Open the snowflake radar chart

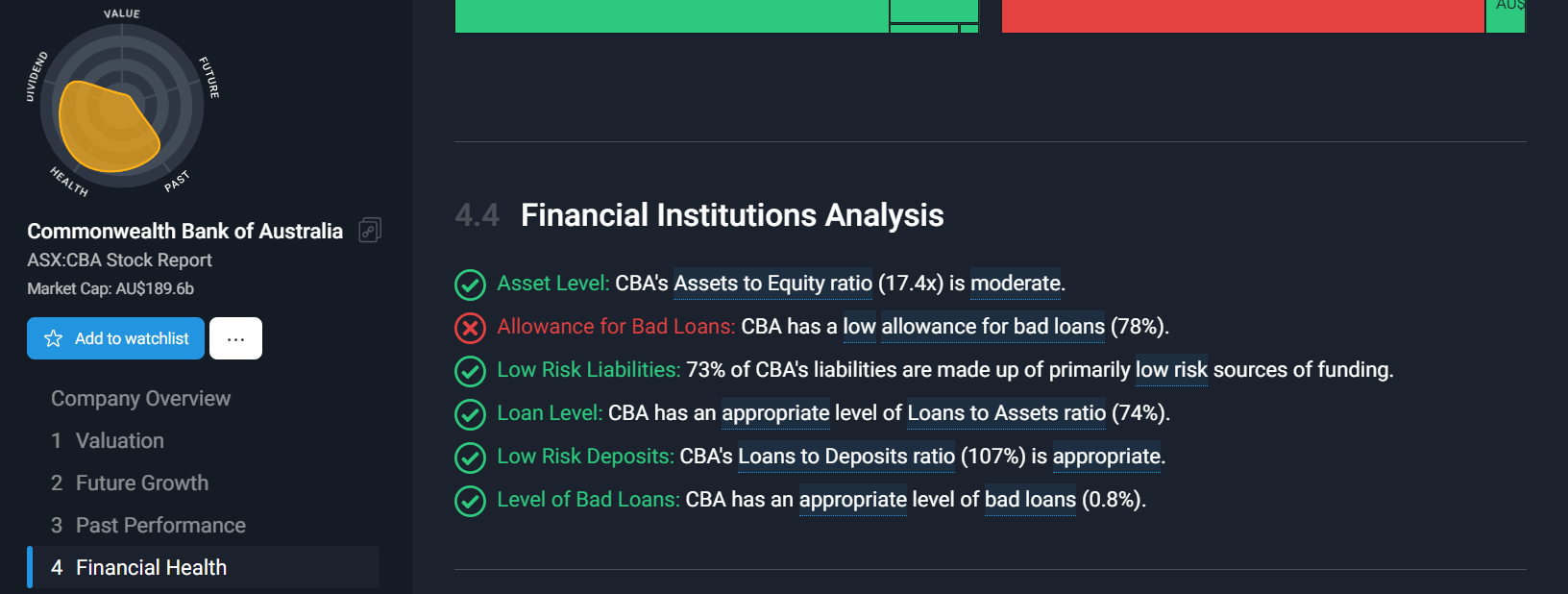pyautogui.click(x=122, y=106)
